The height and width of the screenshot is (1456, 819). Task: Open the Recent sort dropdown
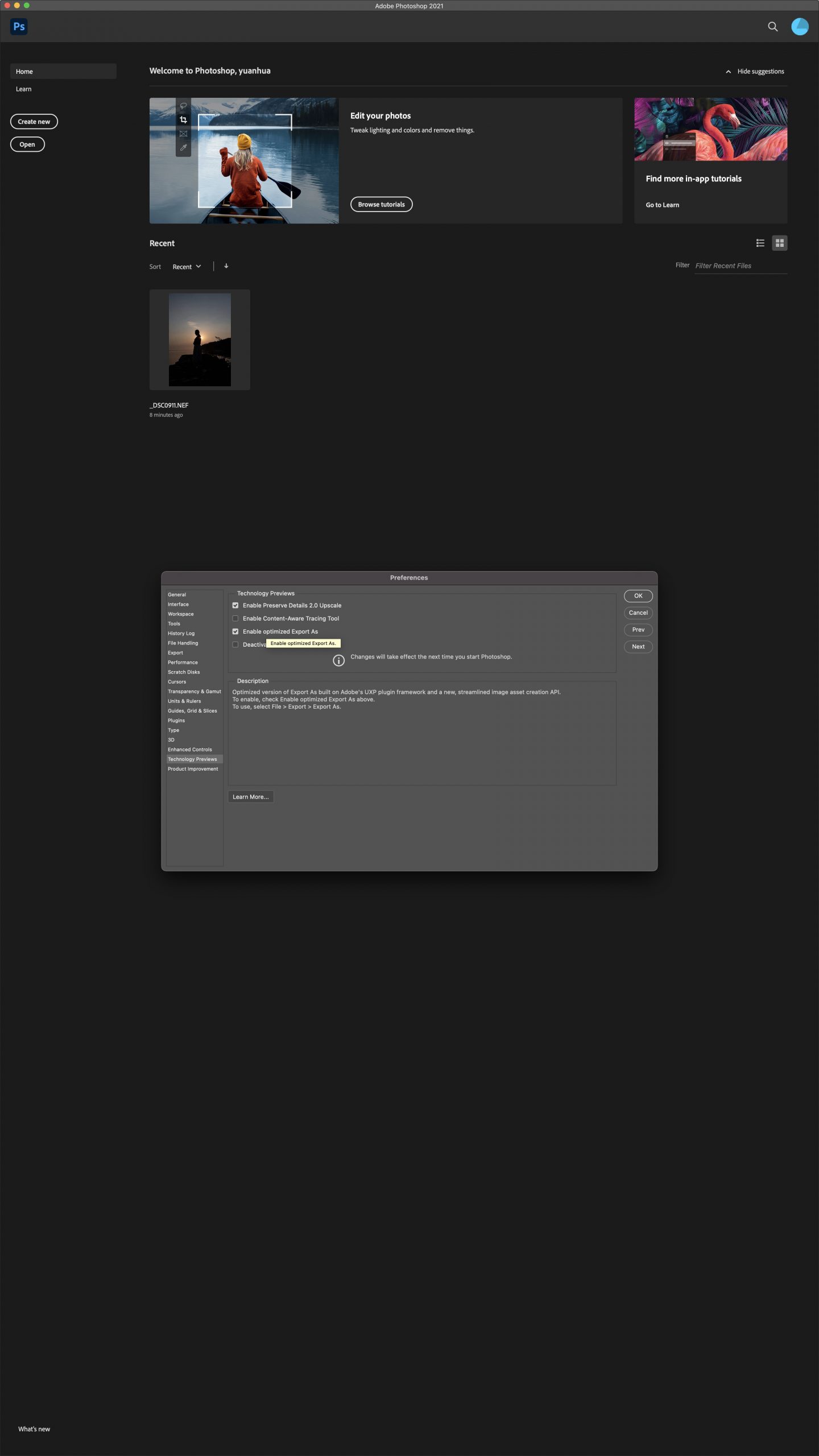tap(187, 267)
